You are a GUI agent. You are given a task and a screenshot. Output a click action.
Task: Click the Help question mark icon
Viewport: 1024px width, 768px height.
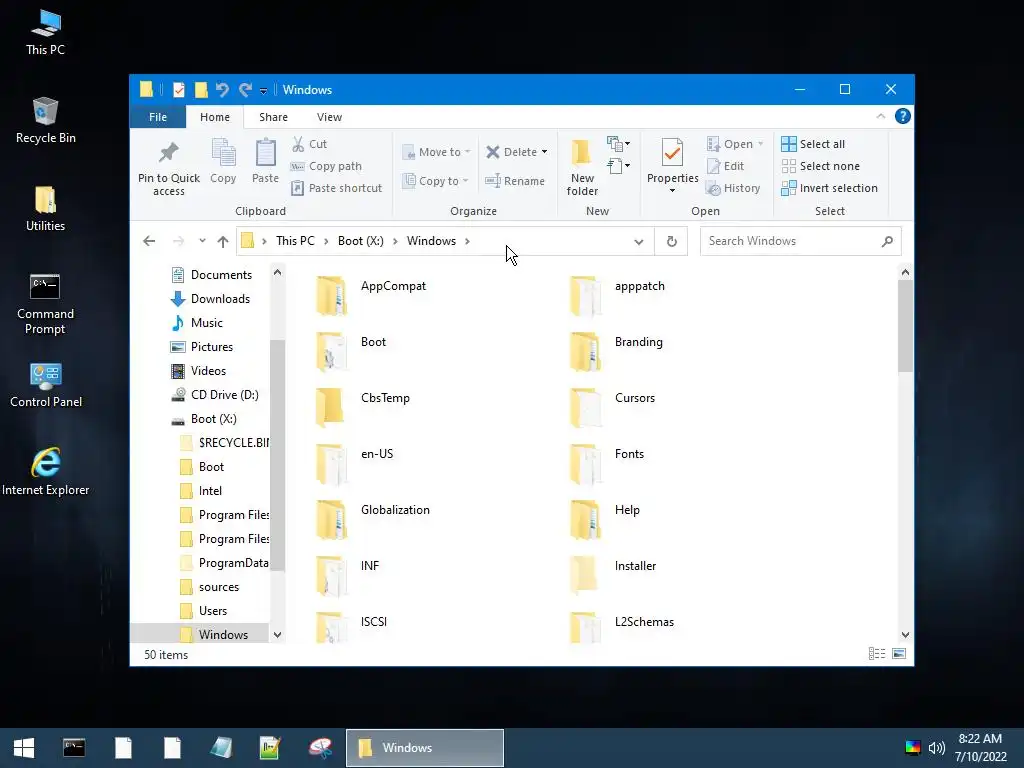(x=903, y=116)
